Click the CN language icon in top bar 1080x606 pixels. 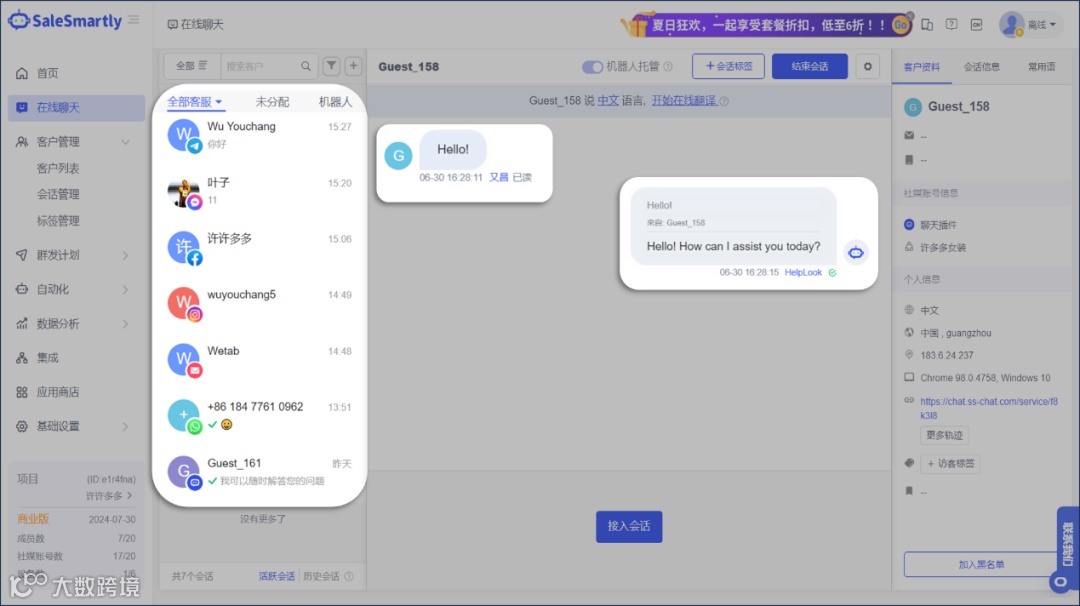tap(976, 23)
